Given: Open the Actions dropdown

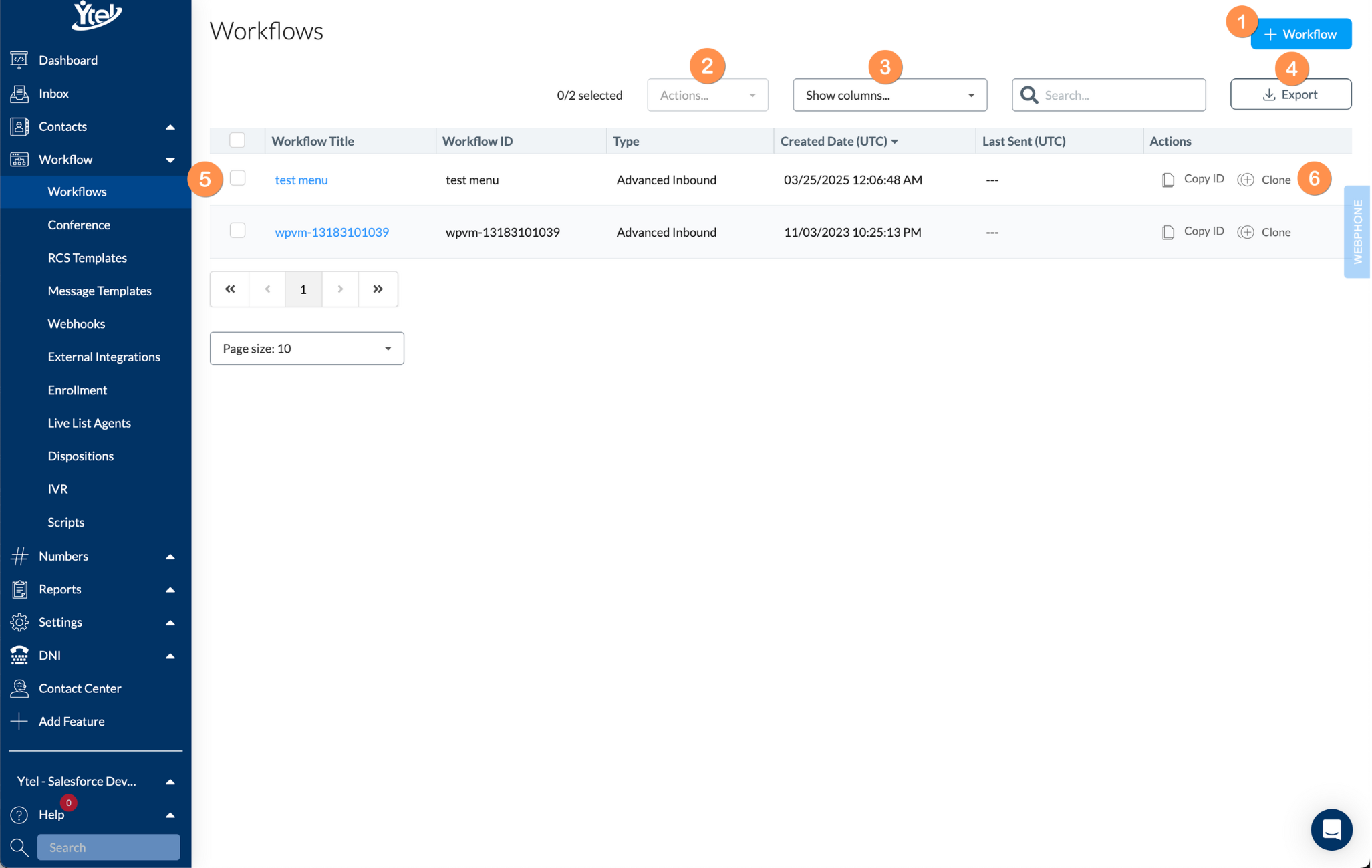Looking at the screenshot, I should 707,94.
